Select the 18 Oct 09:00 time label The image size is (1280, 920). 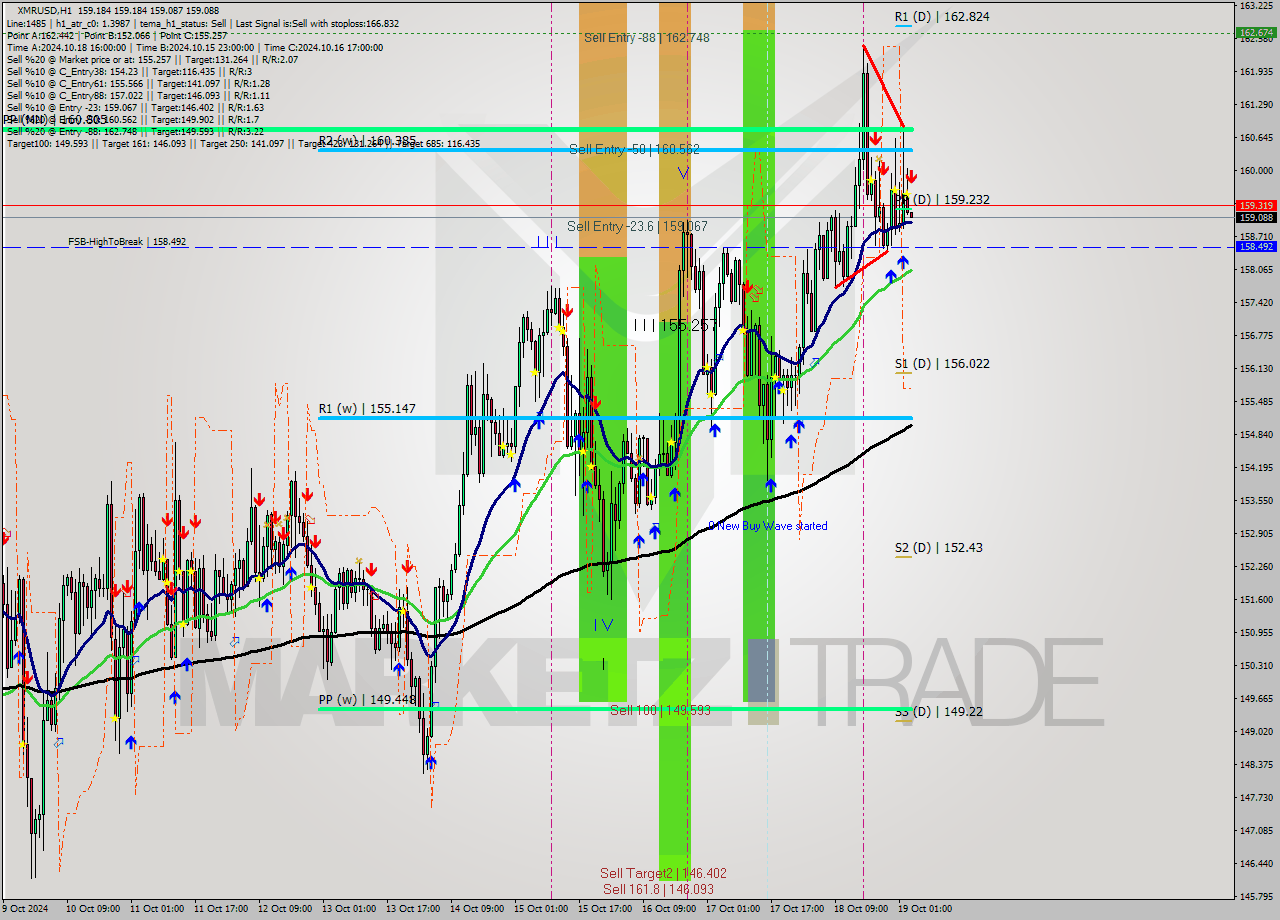click(x=862, y=909)
